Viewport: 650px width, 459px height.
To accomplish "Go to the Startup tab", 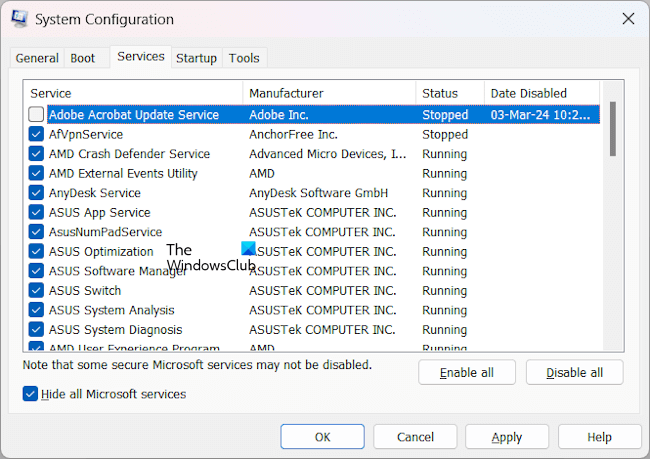I will 196,58.
